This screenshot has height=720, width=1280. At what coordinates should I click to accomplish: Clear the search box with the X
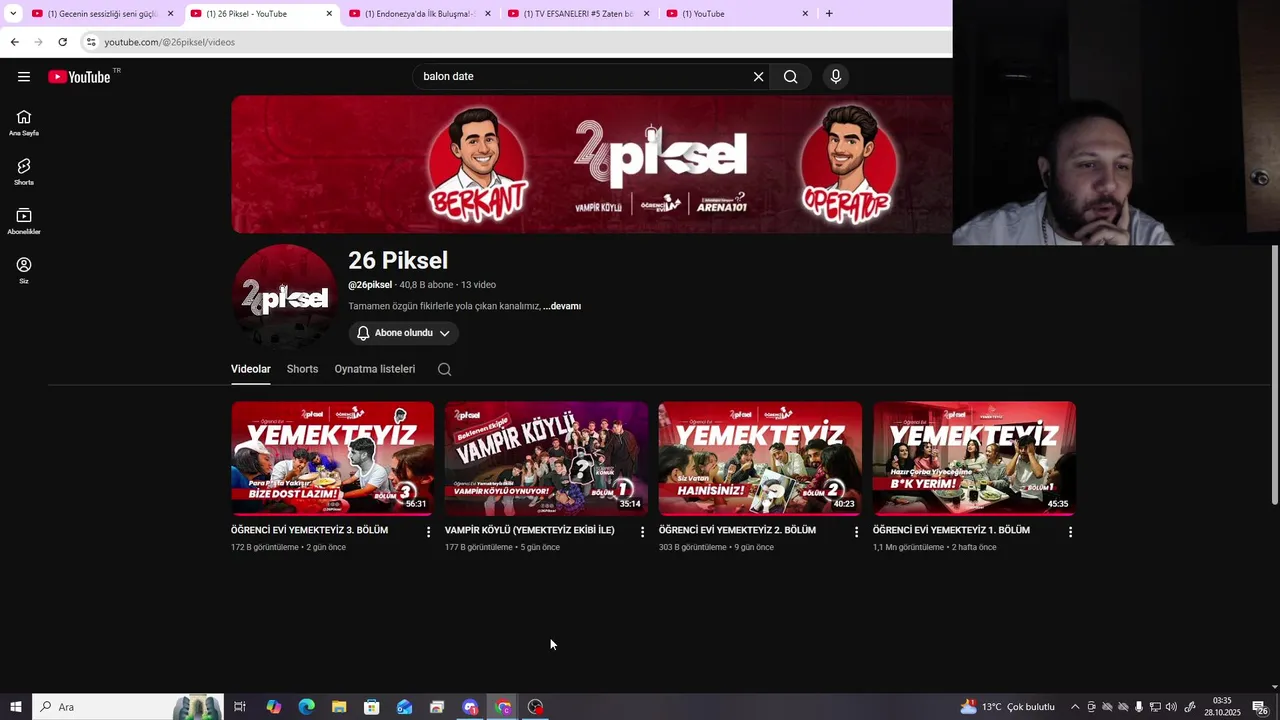(x=758, y=77)
